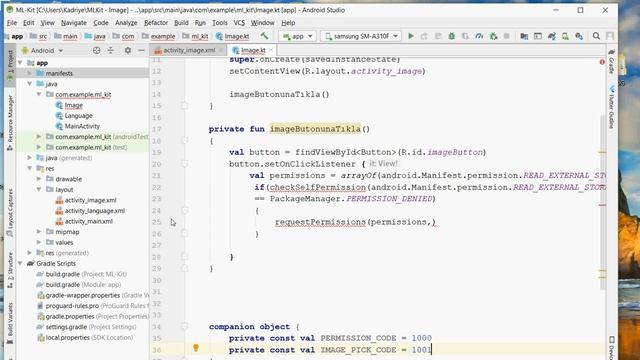
Task: Expand the manifests folder
Action: tap(30, 73)
